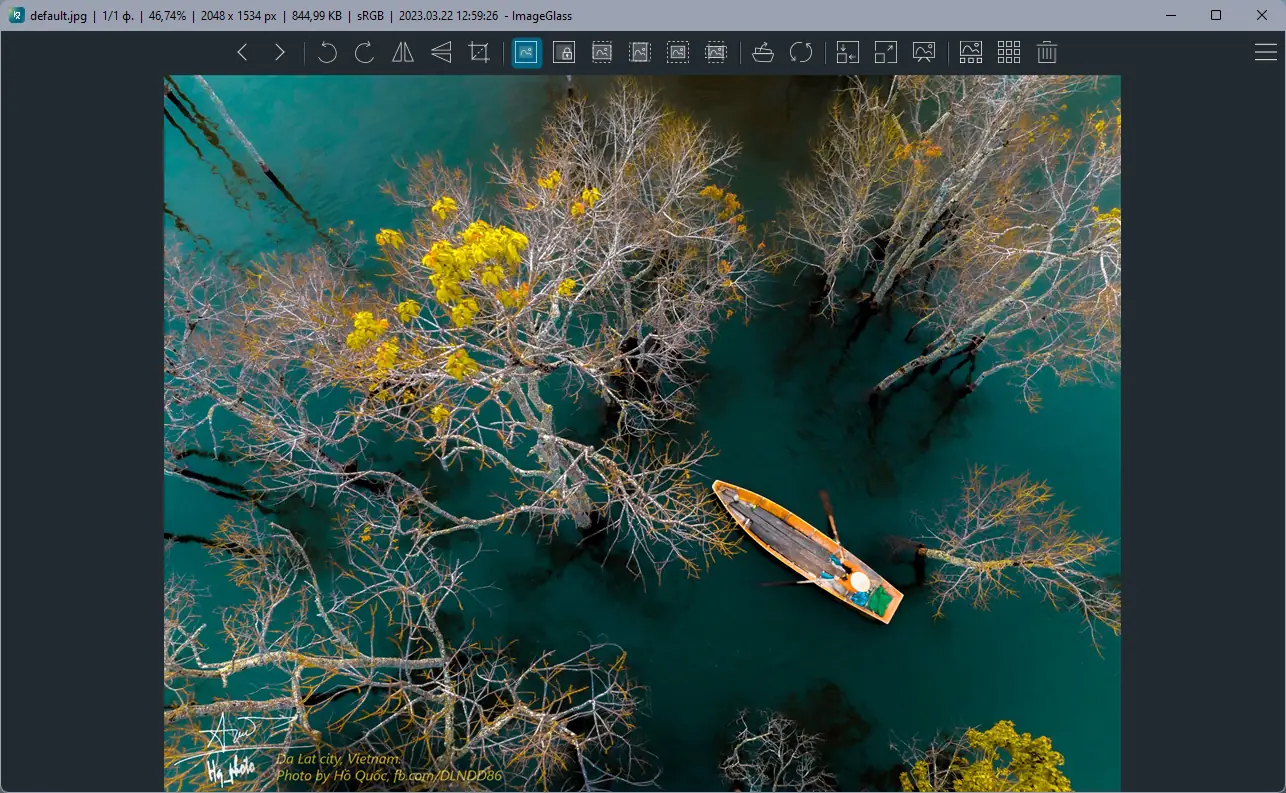Screen dimensions: 1286x793
Task: Click the boat in the displayed photo
Action: click(x=807, y=551)
